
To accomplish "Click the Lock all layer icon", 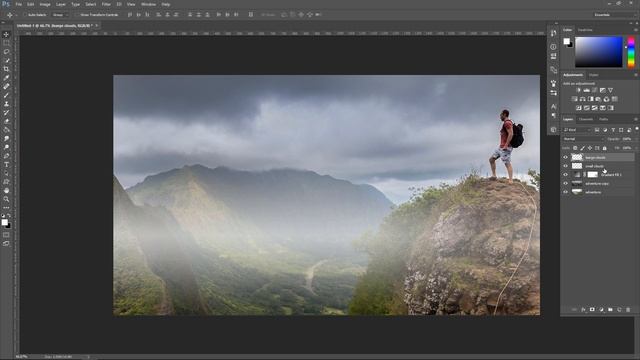I will [x=604, y=148].
